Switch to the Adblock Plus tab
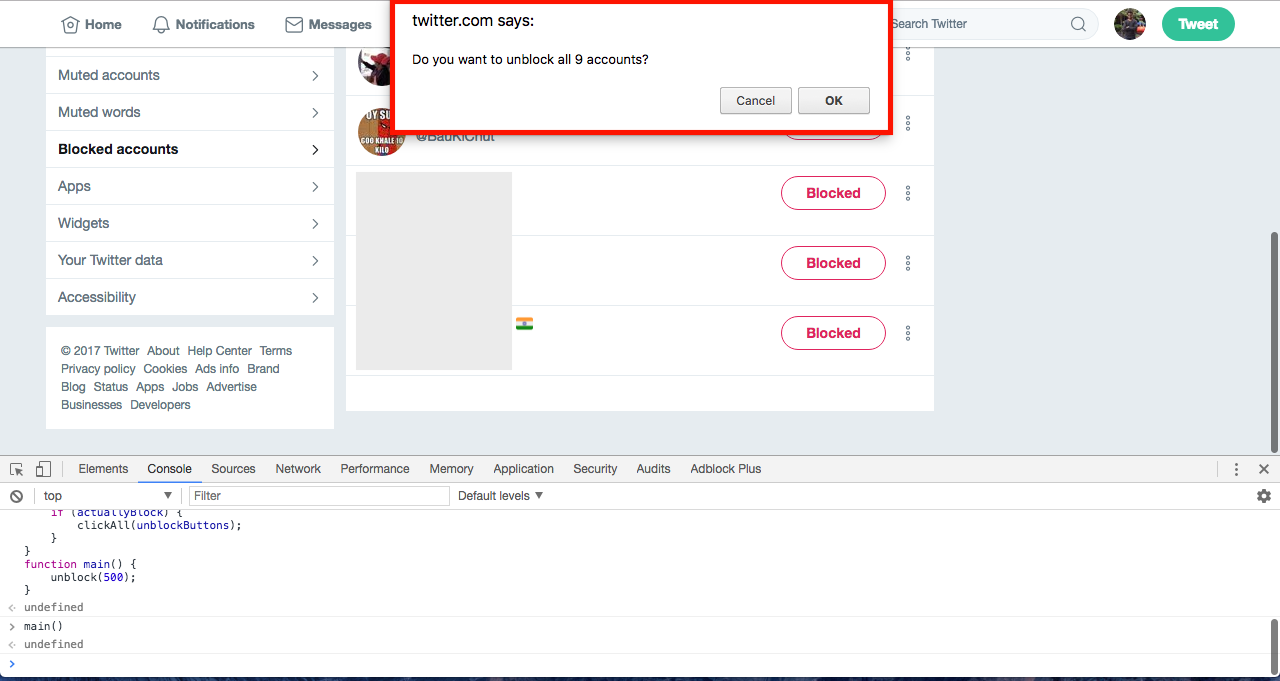 [726, 469]
